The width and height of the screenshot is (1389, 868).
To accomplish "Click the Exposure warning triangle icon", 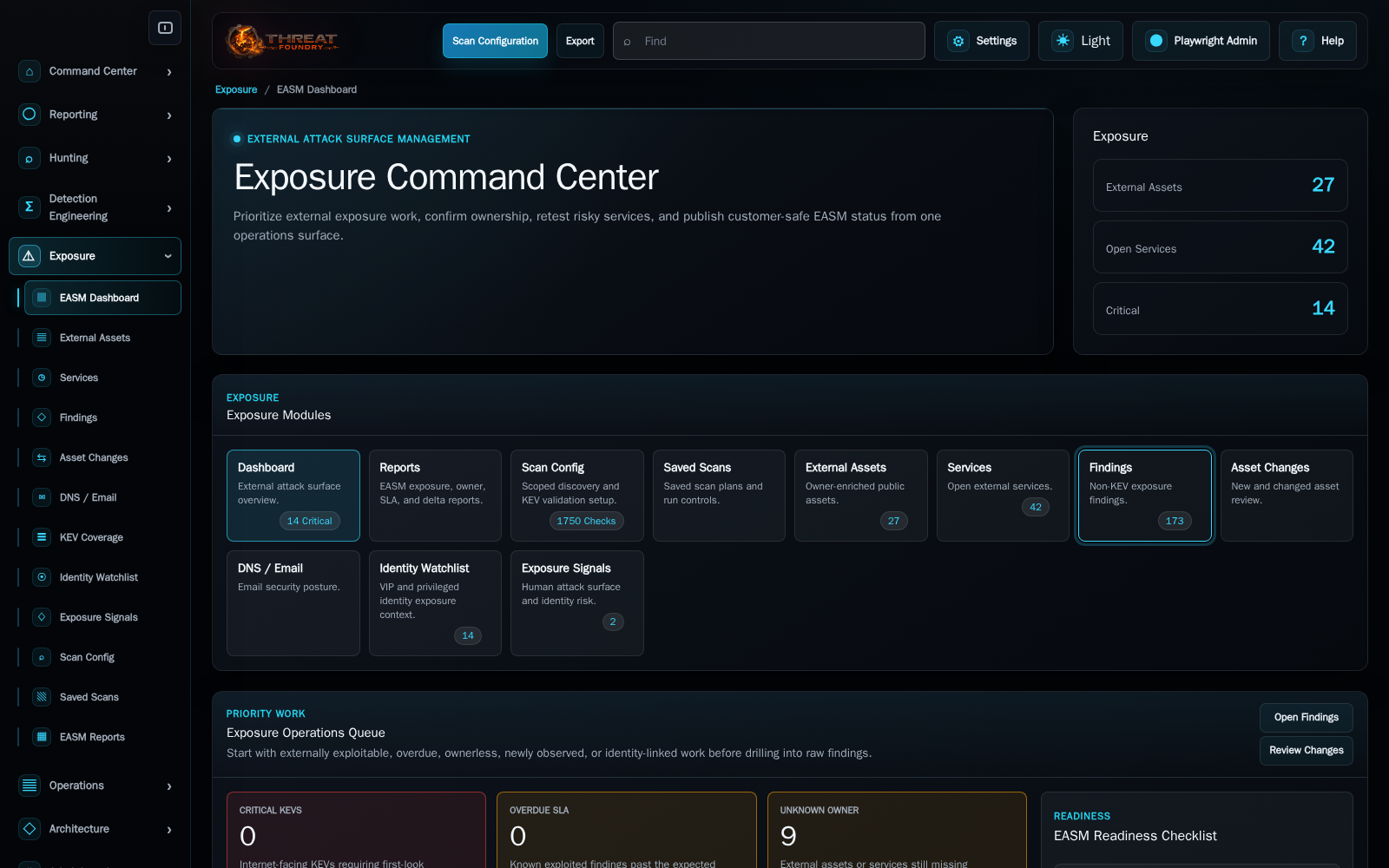I will click(x=30, y=256).
